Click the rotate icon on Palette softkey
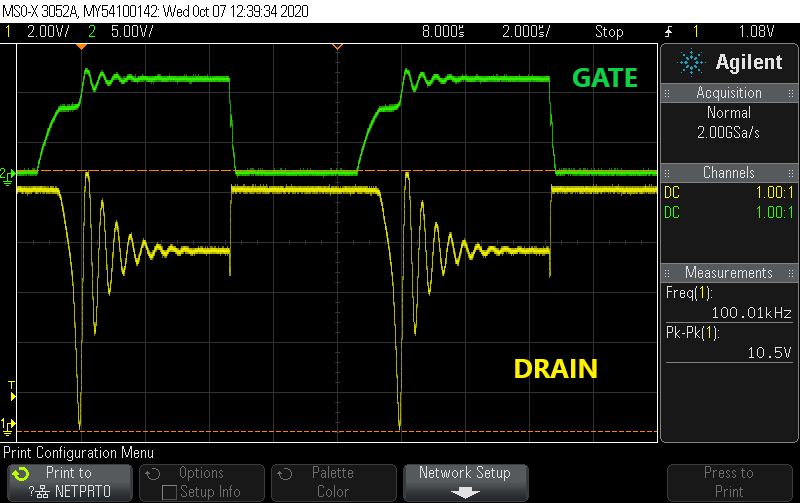This screenshot has height=503, width=800. (x=285, y=474)
